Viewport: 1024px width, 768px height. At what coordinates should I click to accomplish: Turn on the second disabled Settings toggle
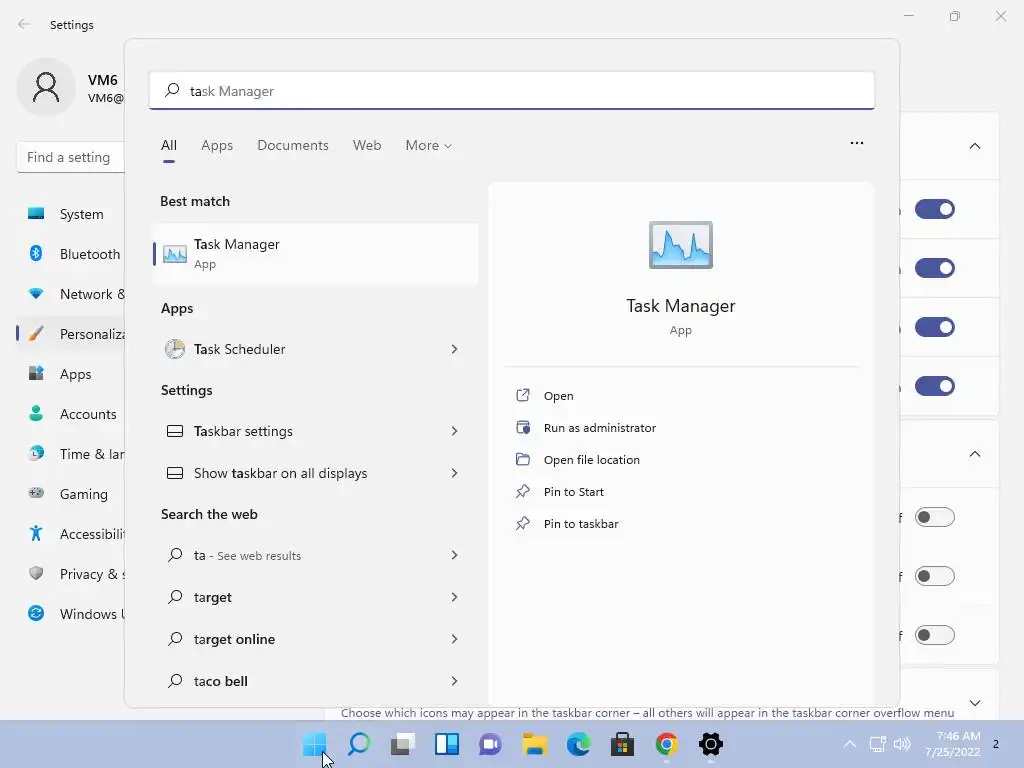point(935,576)
